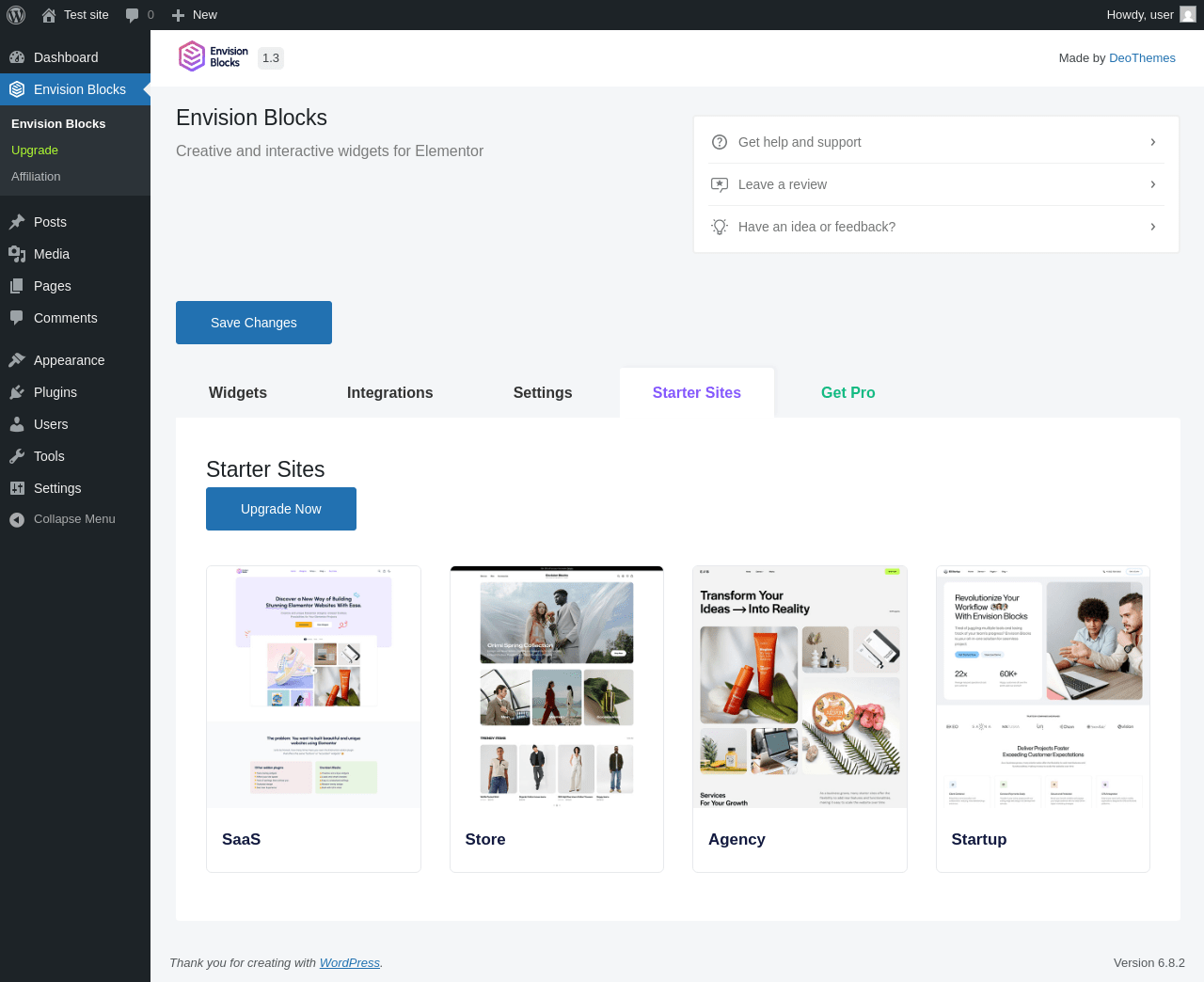Click Leave a review text
This screenshot has width=1204, height=982.
tap(783, 184)
